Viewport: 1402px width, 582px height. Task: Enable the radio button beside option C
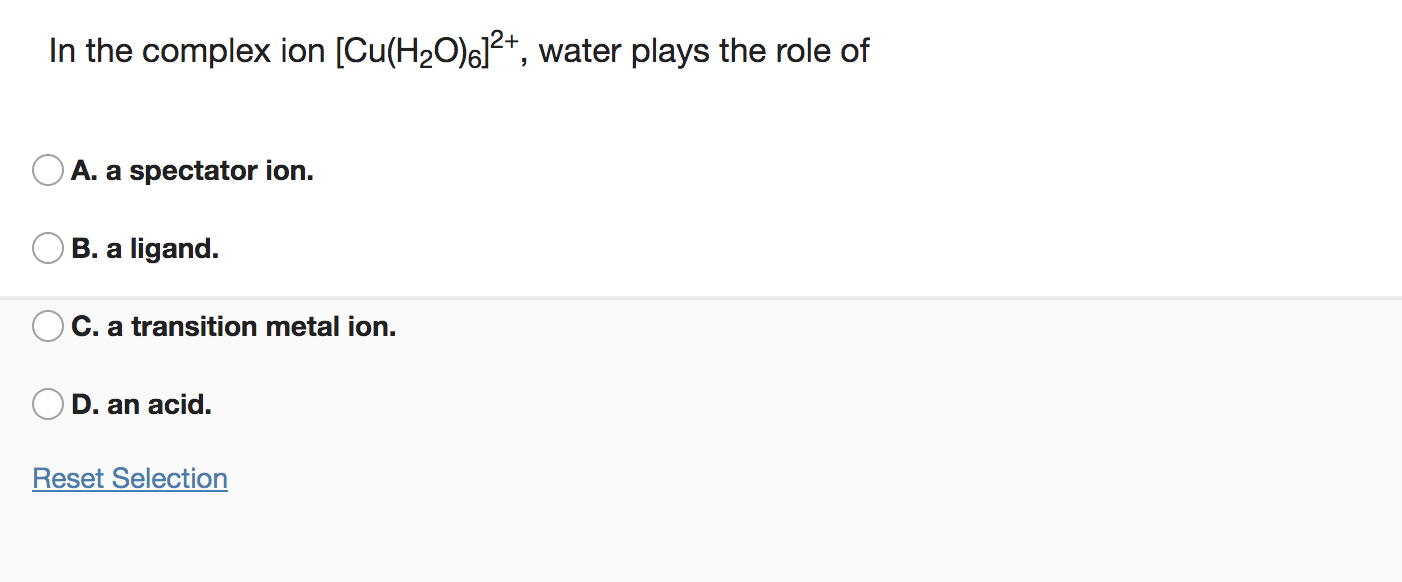47,325
